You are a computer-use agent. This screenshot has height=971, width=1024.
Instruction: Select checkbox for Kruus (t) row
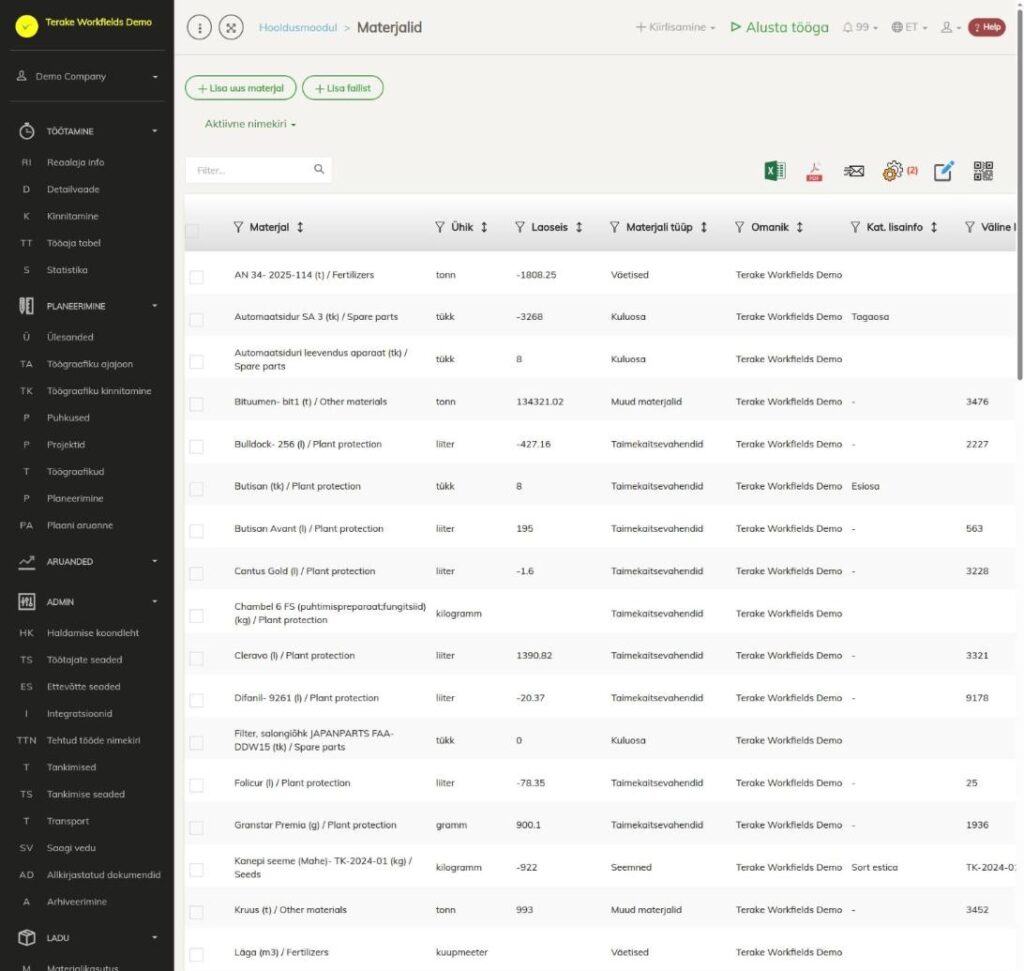196,912
